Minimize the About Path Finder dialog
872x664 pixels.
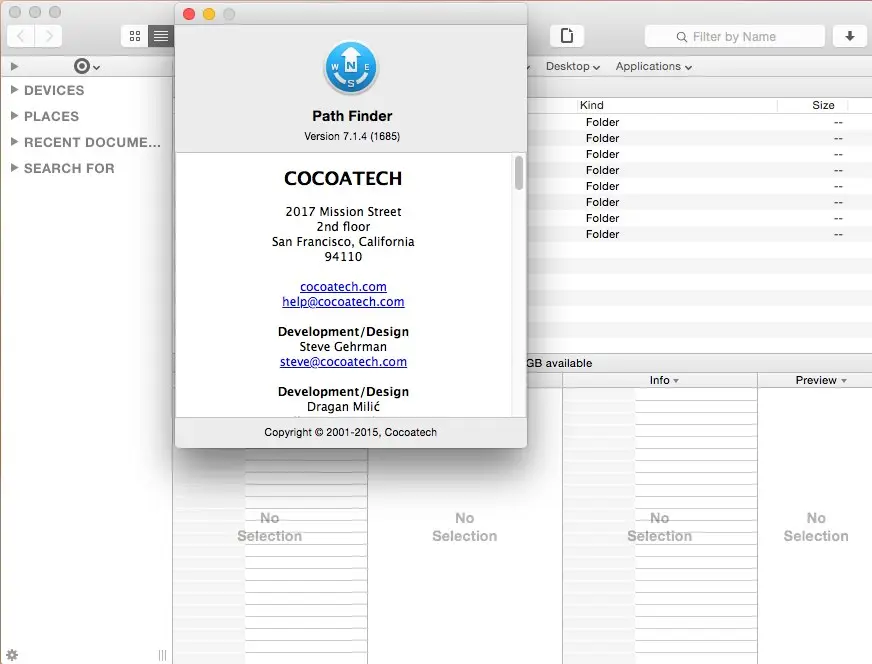(209, 14)
